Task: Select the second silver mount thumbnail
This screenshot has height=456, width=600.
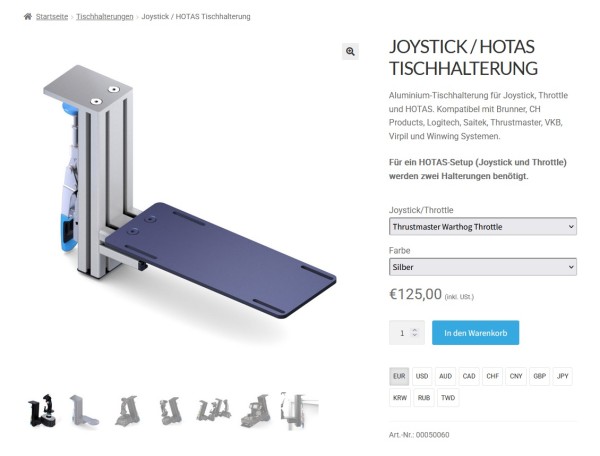Action: click(85, 410)
